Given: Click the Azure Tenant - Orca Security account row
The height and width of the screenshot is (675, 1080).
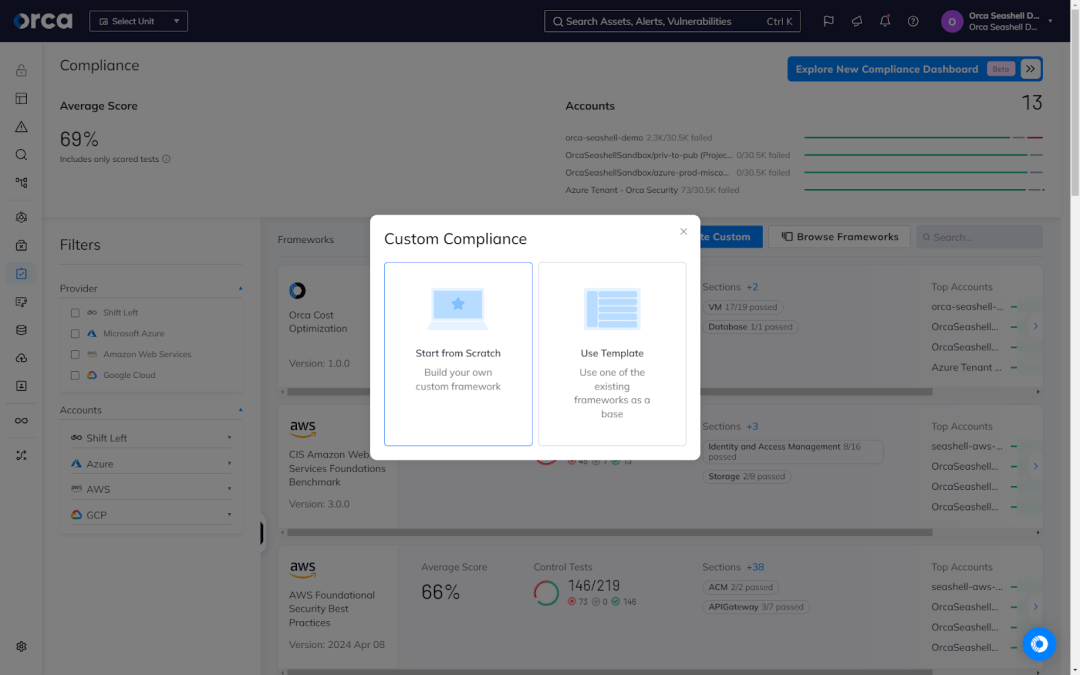Looking at the screenshot, I should 804,190.
